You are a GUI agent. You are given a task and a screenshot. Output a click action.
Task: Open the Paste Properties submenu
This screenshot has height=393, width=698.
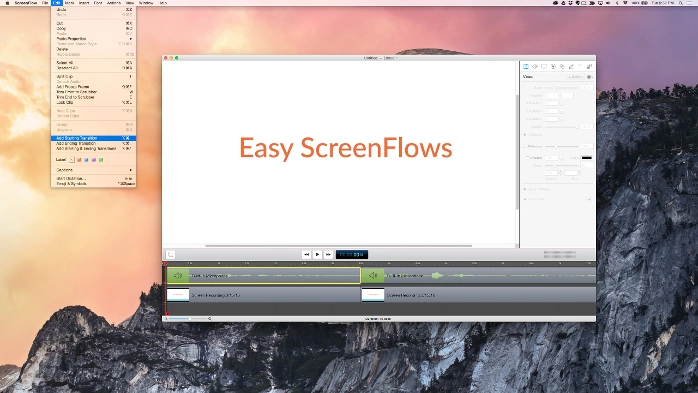click(x=93, y=39)
